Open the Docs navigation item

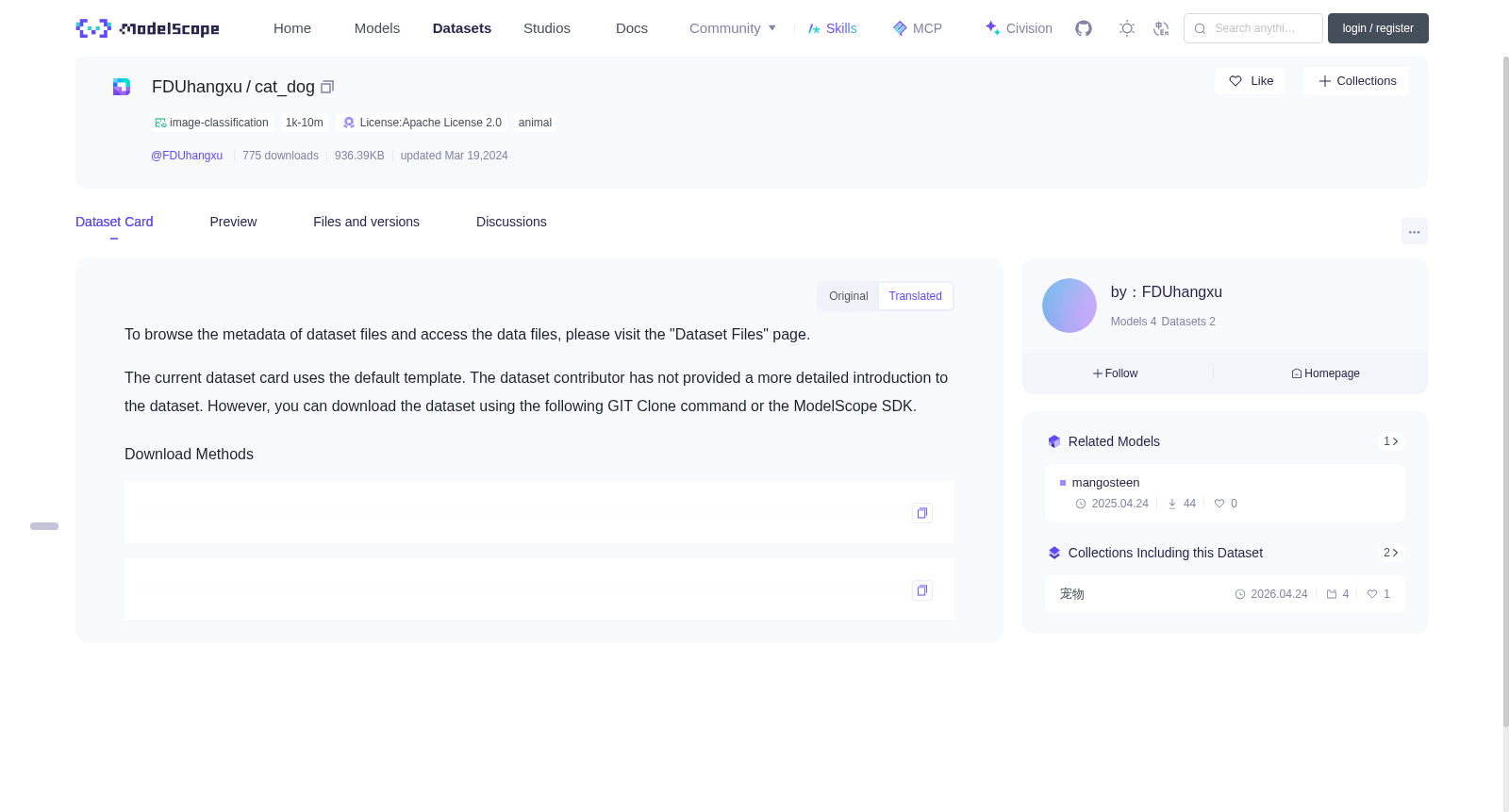coord(632,28)
